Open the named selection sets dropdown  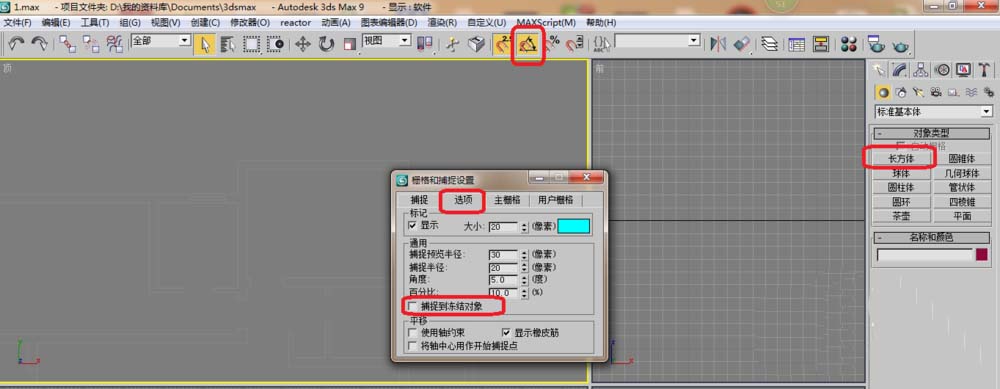coord(694,40)
